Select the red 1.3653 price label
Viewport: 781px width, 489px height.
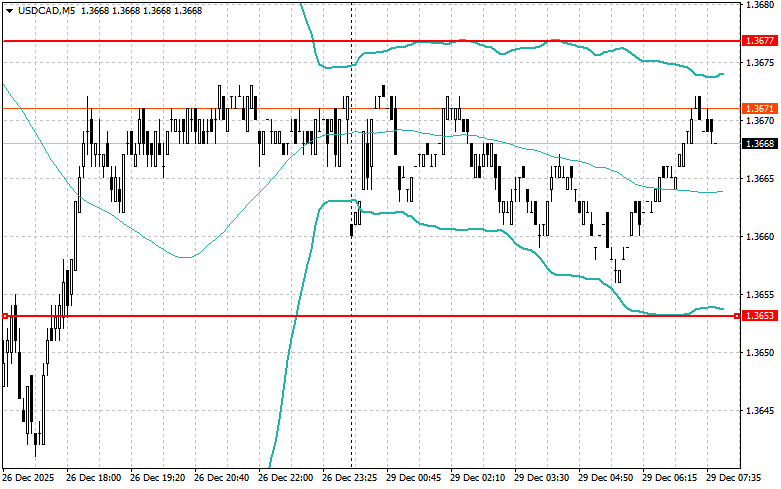760,316
